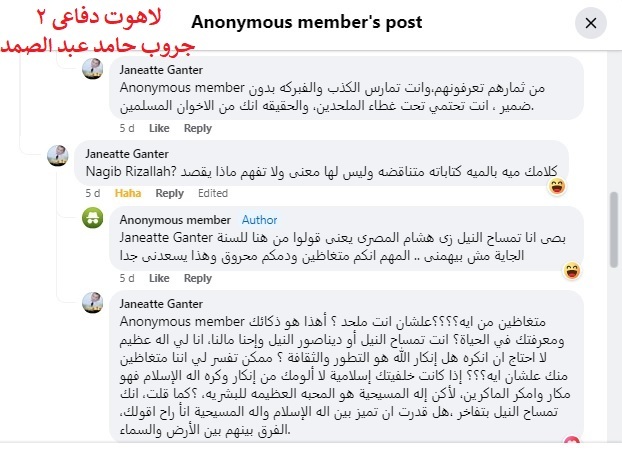This screenshot has width=622, height=450.
Task: Click the blue Author badge
Action: point(259,220)
